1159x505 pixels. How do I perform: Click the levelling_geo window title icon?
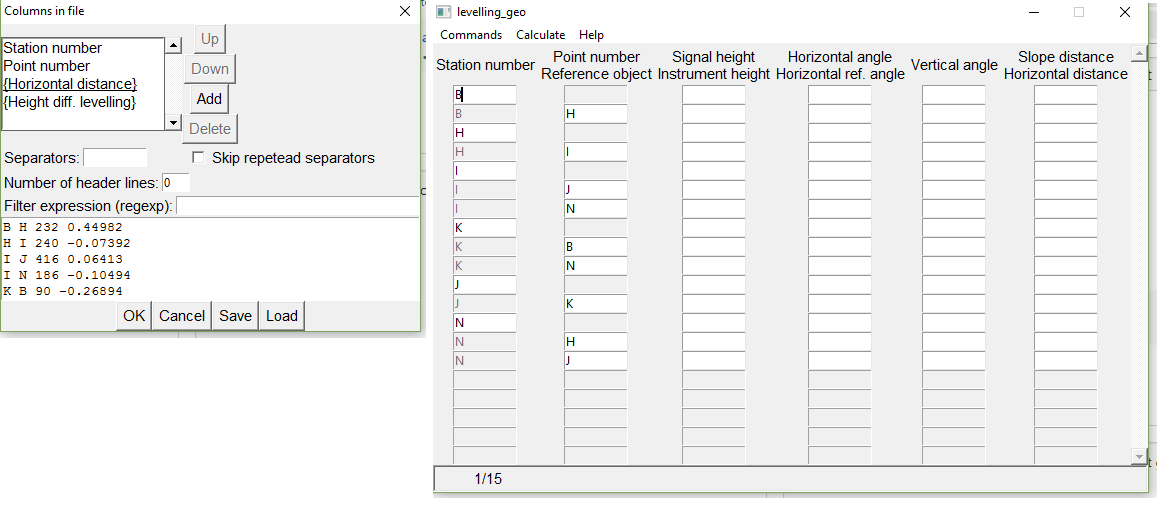pos(443,12)
